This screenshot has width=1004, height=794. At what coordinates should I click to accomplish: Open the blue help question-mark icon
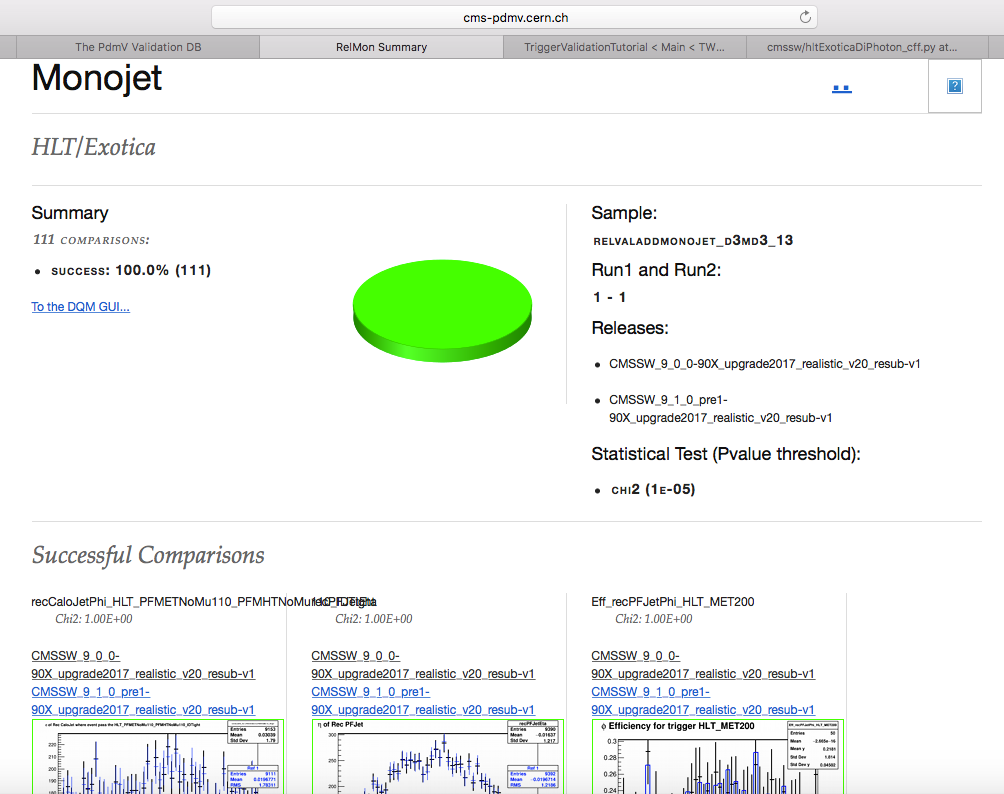pos(954,86)
